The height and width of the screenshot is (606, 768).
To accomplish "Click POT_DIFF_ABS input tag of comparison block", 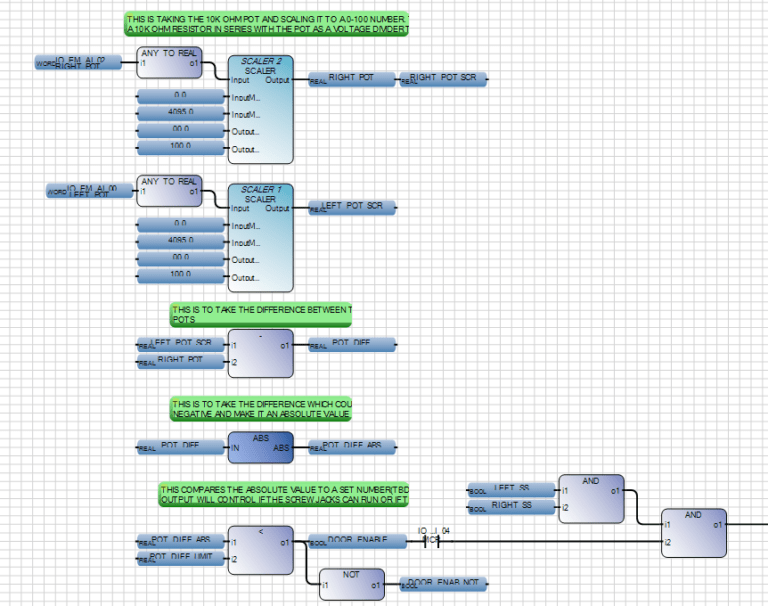I will tap(181, 541).
